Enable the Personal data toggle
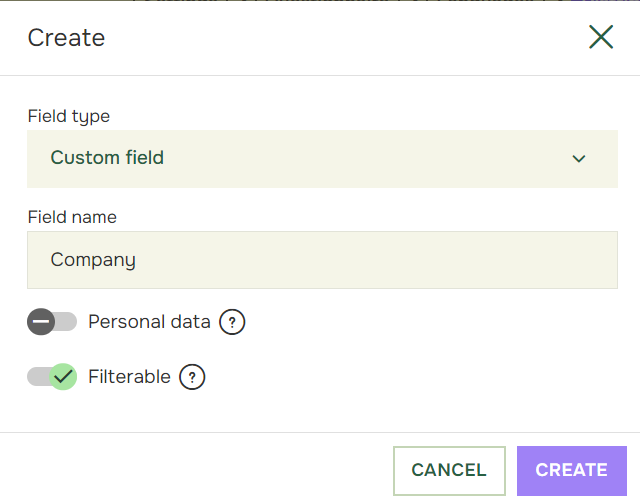This screenshot has height=504, width=640. pos(52,322)
